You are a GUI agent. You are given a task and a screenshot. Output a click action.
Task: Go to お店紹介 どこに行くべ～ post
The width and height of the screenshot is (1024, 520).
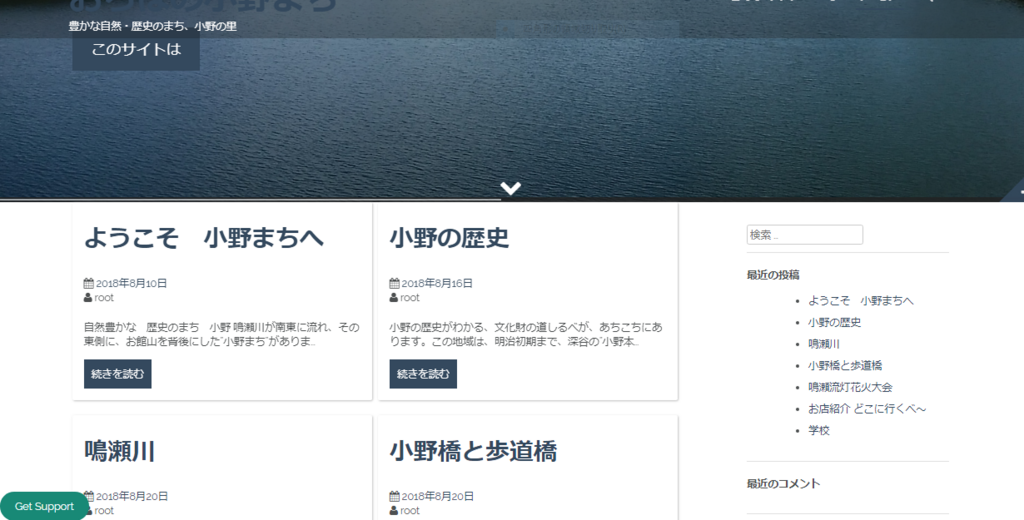(x=867, y=408)
